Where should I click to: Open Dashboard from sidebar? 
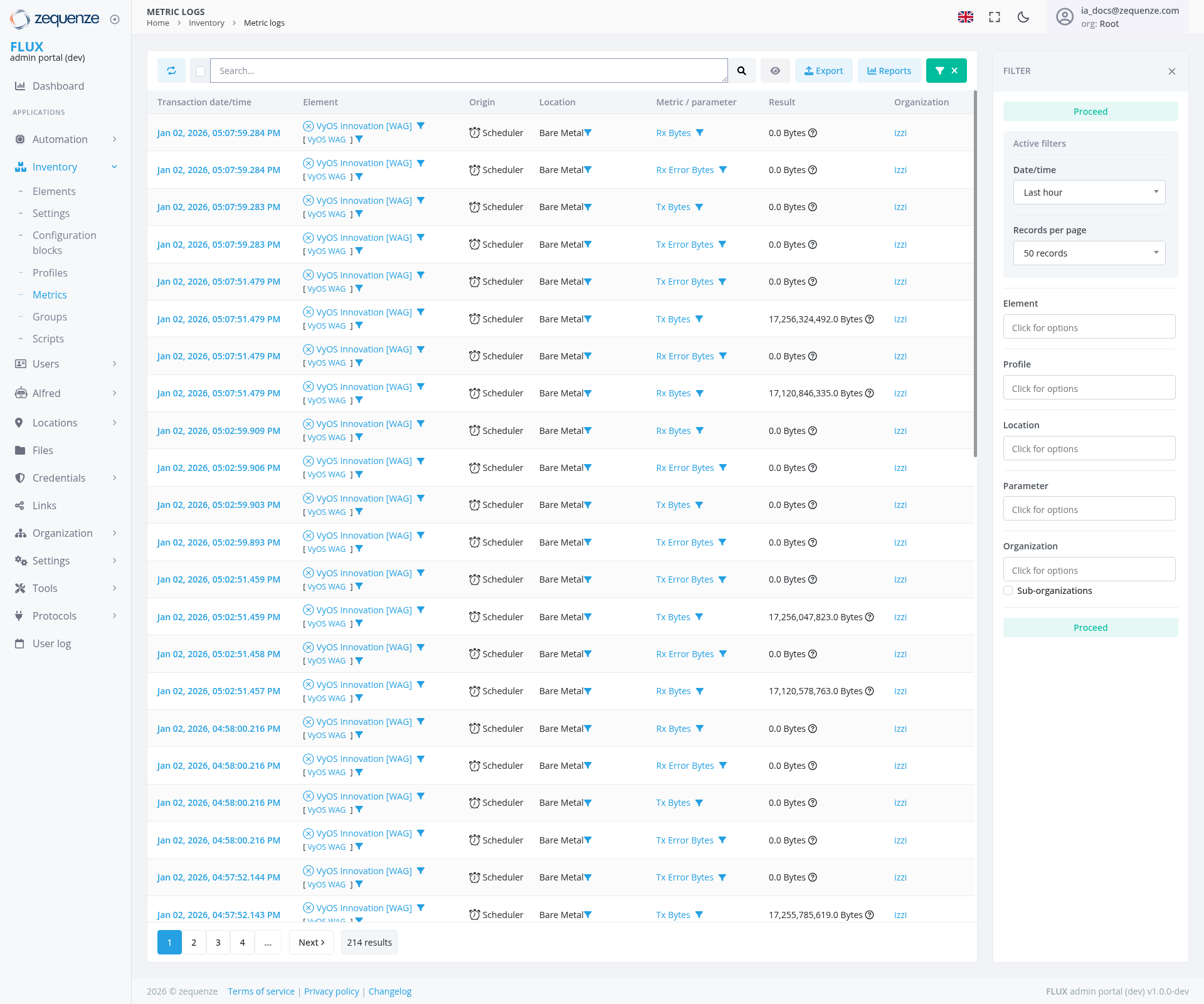click(58, 86)
